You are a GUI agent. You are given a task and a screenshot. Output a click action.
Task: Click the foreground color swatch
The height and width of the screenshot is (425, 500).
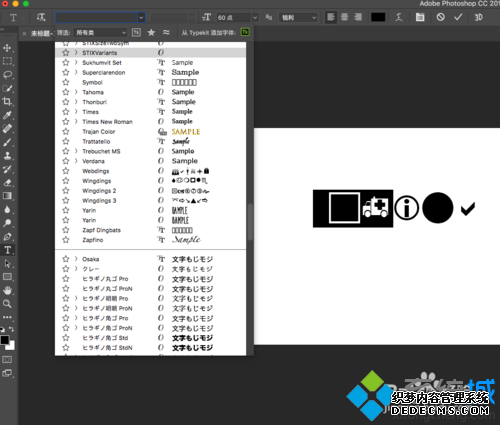click(5, 340)
